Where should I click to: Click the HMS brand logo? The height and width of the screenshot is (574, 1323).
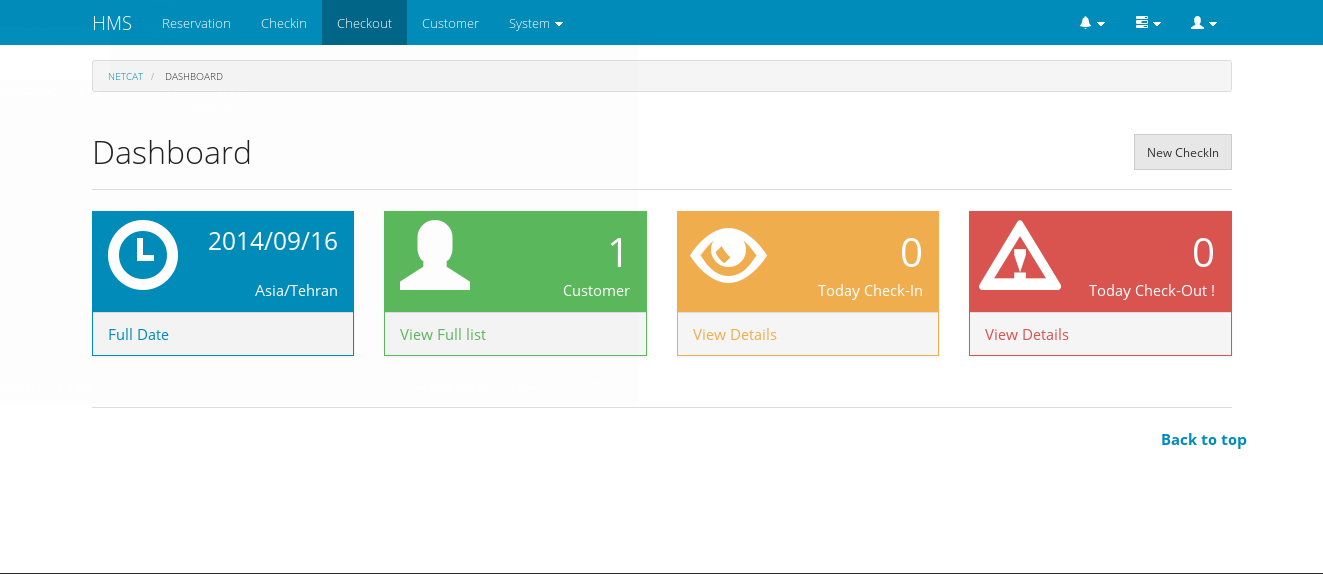(112, 23)
